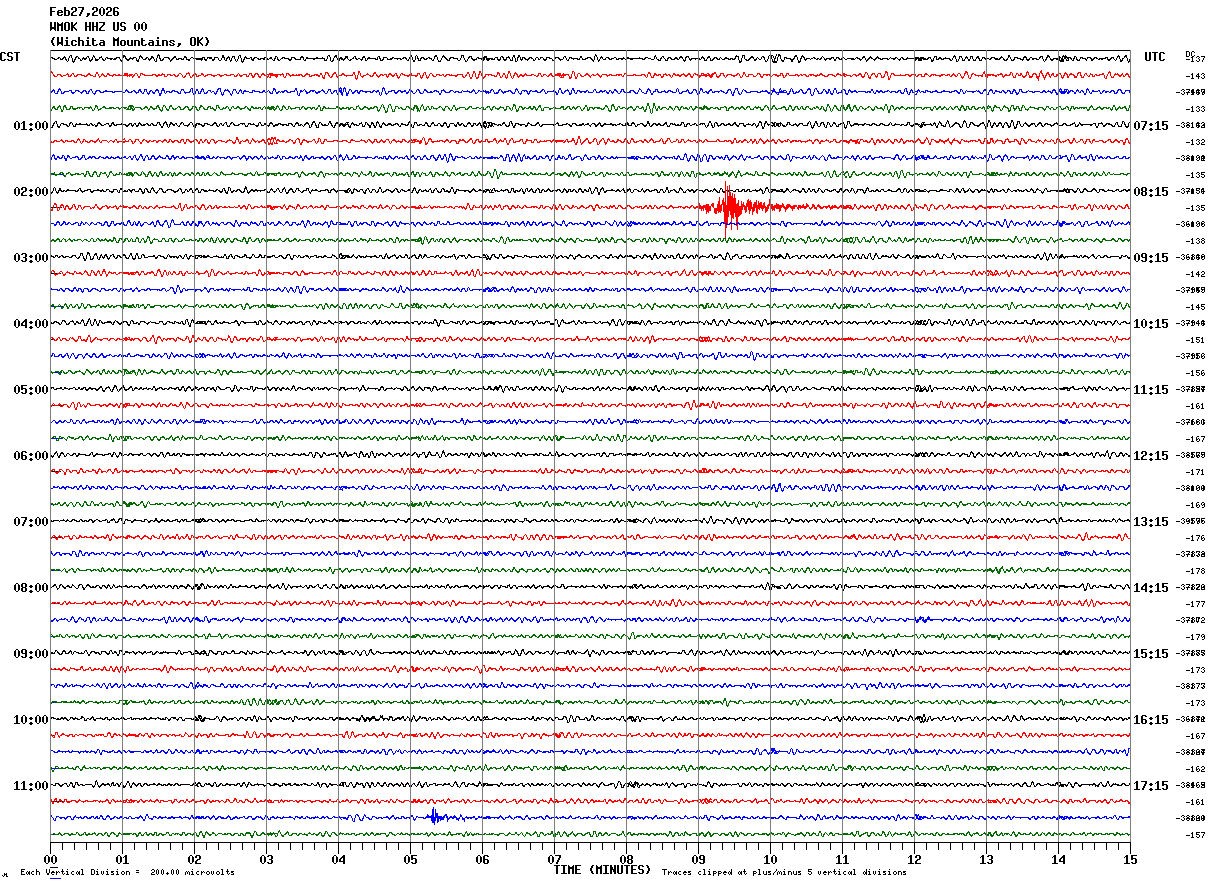This screenshot has height=886, width=1210.
Task: Click the DC offset value -171
Action: click(1195, 472)
